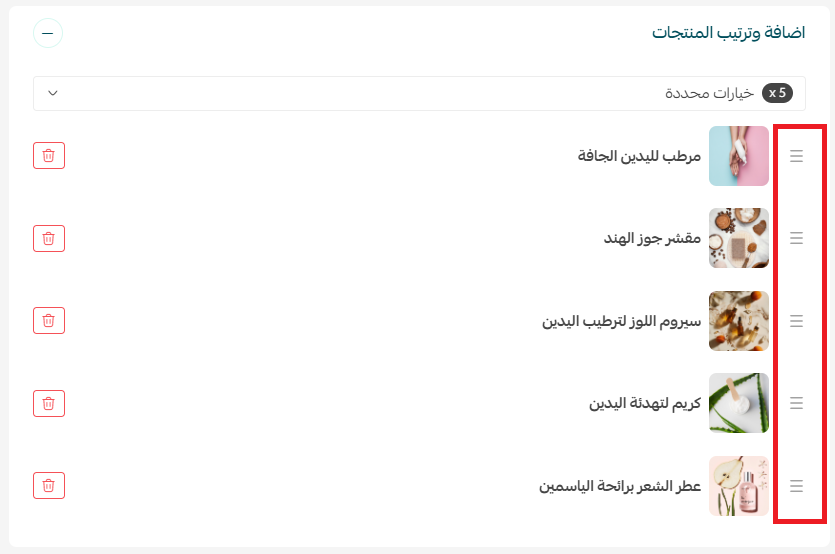Remove سيروم اللوز لترطيب اليدين via its trash icon
The image size is (835, 554).
pos(49,321)
